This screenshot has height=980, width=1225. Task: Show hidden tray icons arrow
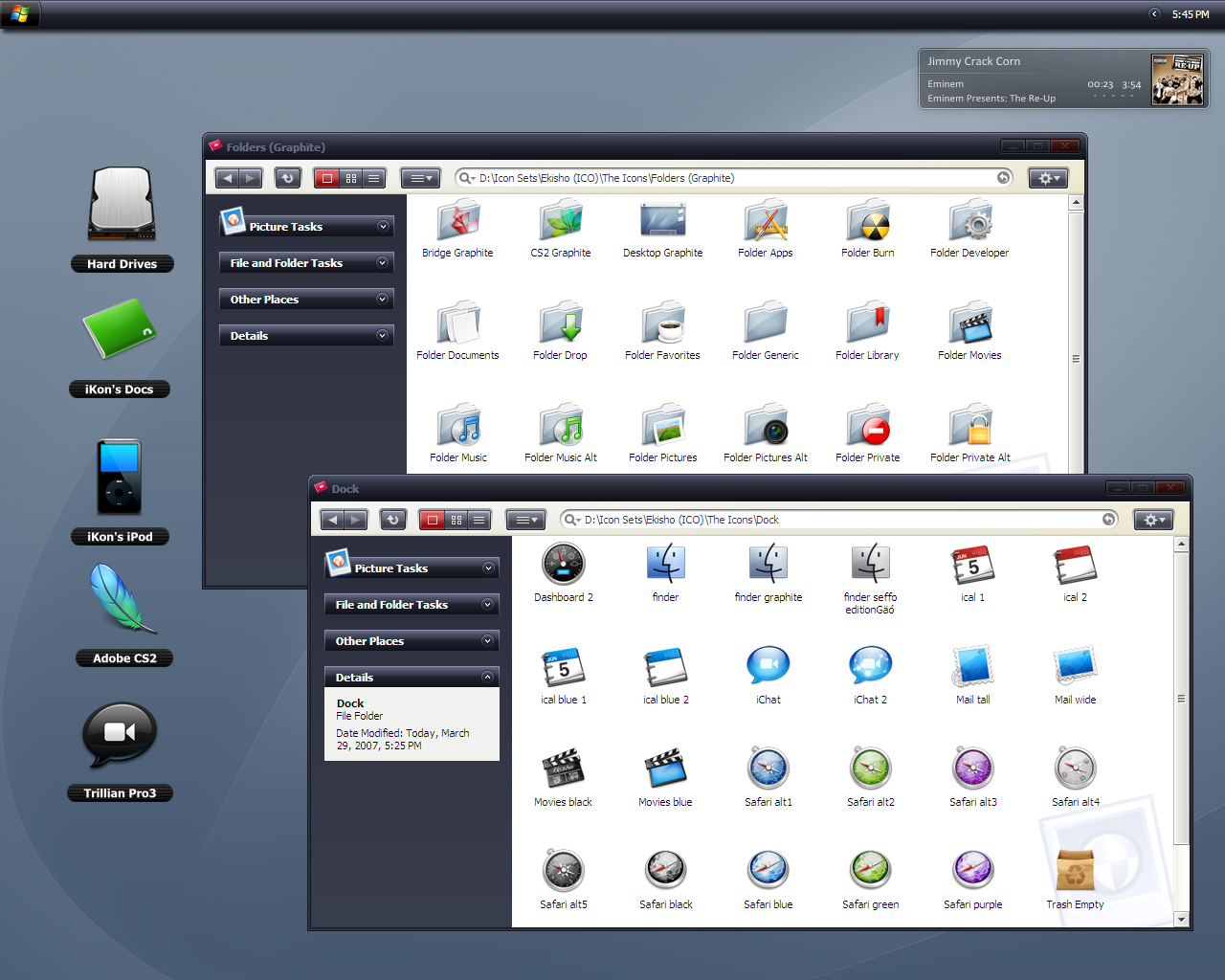1154,13
